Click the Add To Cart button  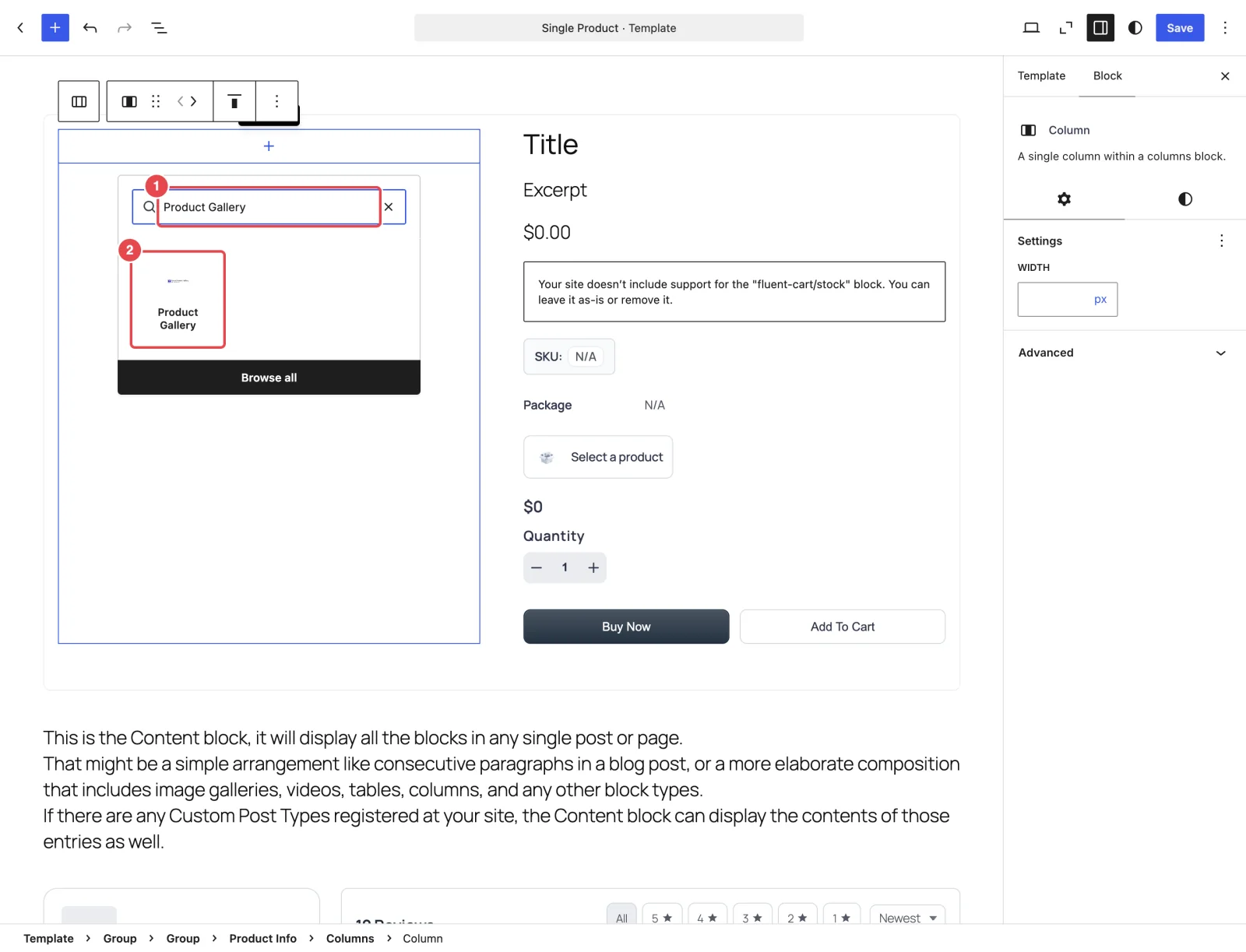(x=843, y=627)
